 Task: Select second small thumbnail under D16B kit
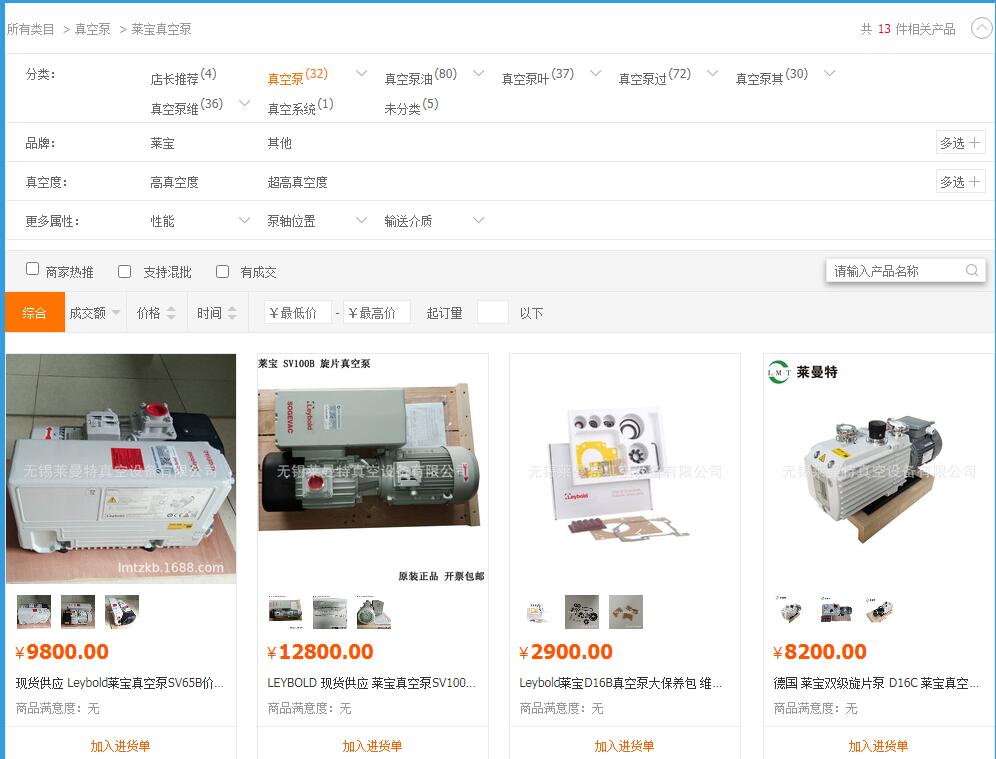pyautogui.click(x=582, y=612)
